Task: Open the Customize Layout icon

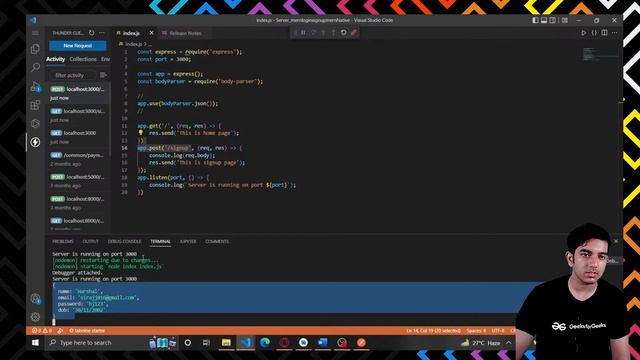Action: point(565,20)
